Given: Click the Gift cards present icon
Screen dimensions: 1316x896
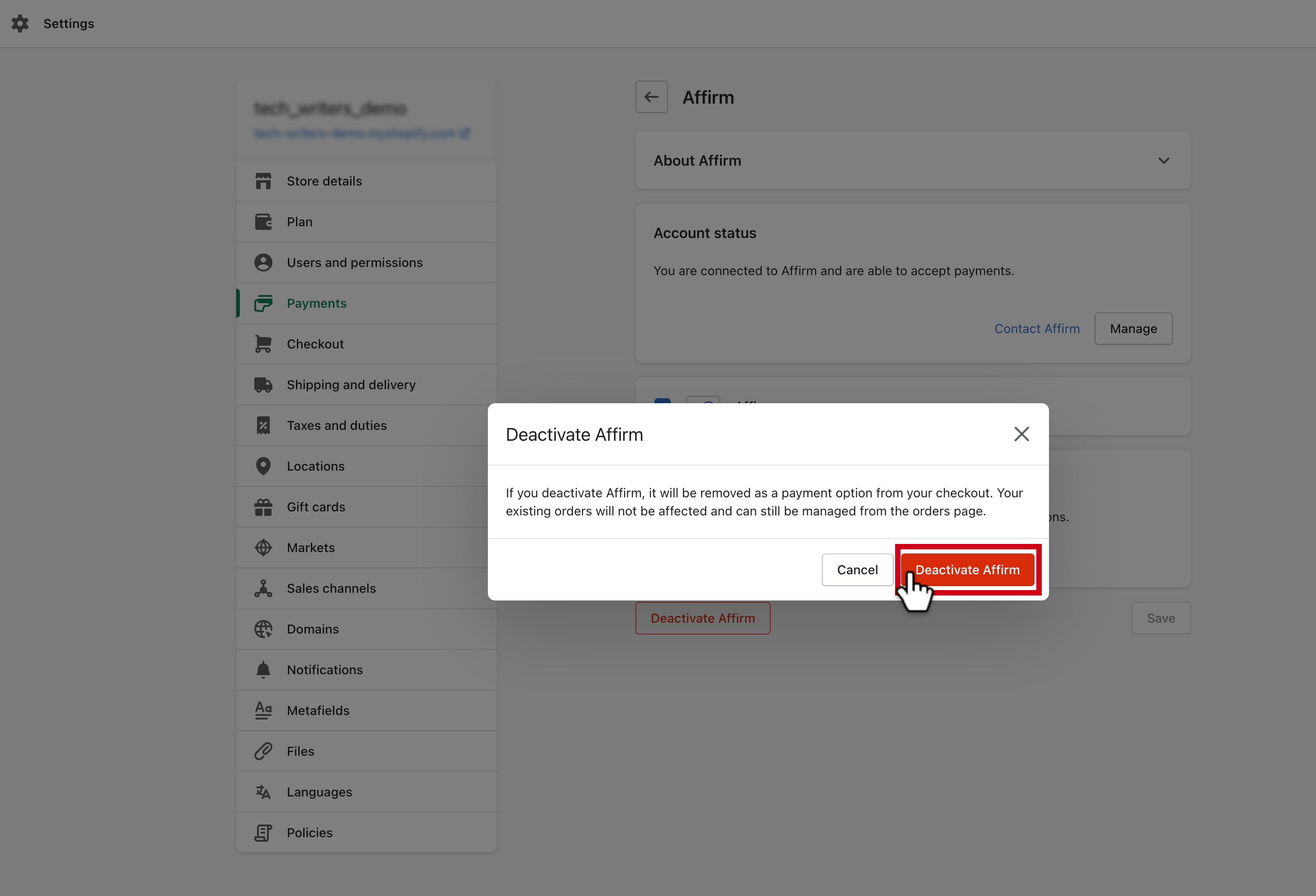Looking at the screenshot, I should click(263, 507).
